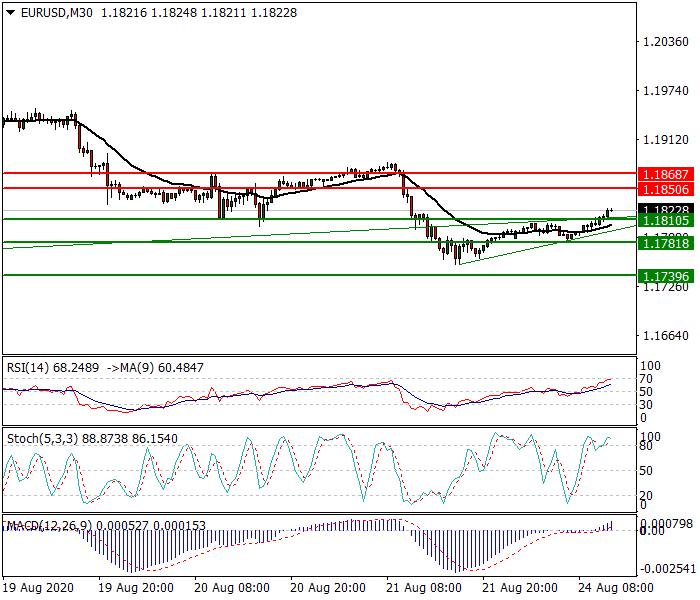The height and width of the screenshot is (600, 700).
Task: Click the current price label 1.18228
Action: tap(666, 208)
